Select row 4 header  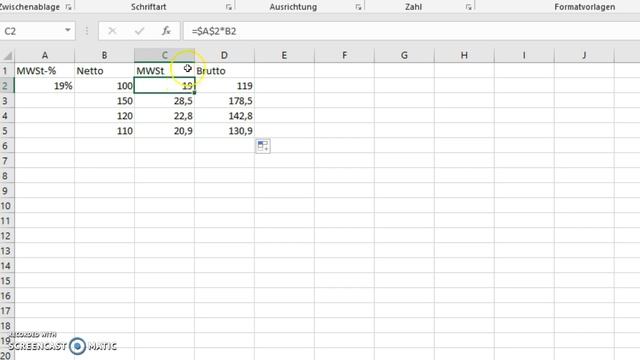tap(7, 116)
